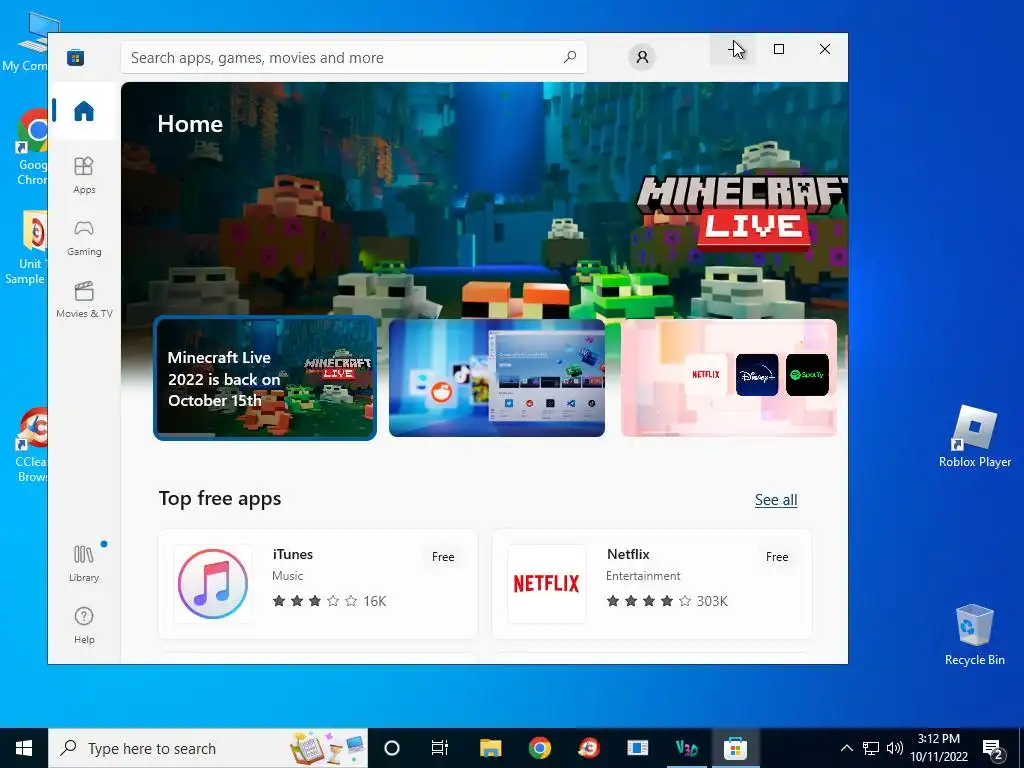
Task: Open the Library in sidebar
Action: coord(84,563)
